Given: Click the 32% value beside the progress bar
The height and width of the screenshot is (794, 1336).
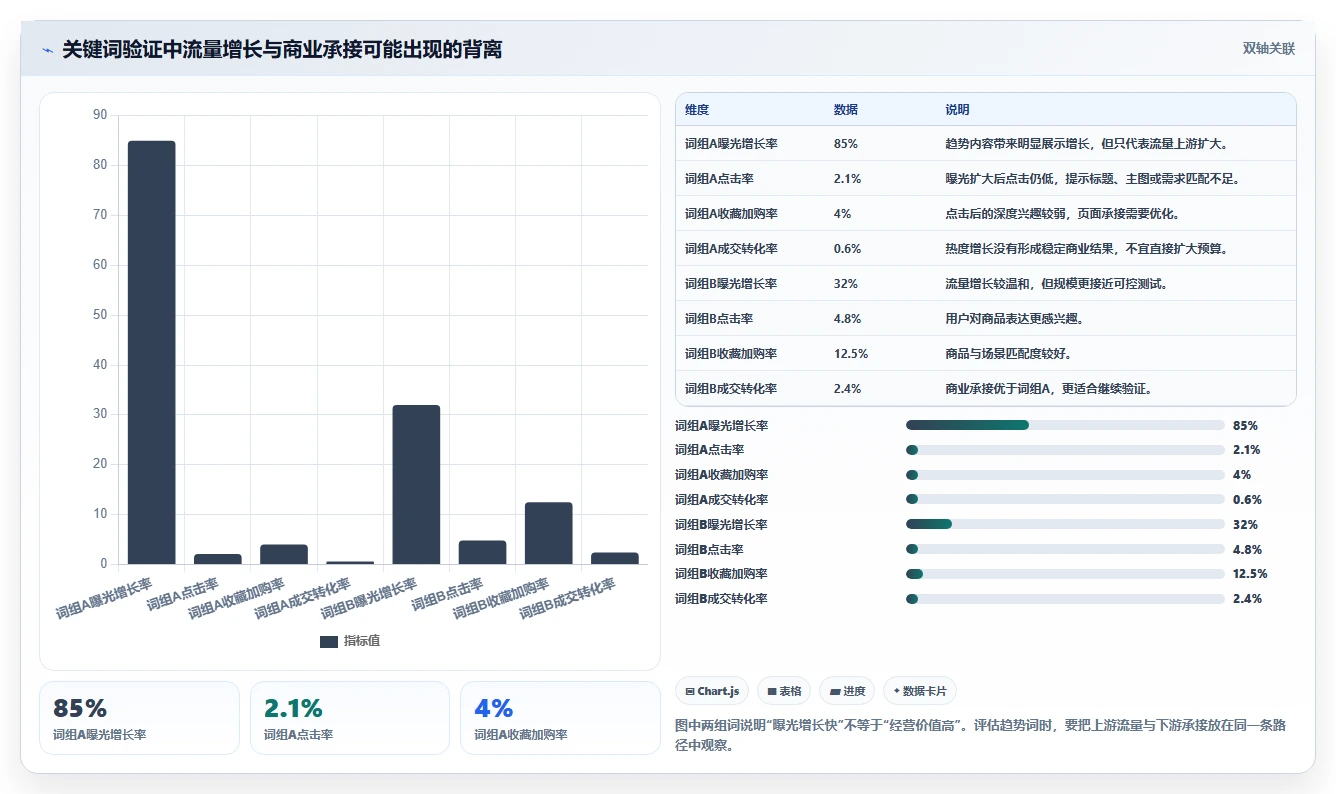Looking at the screenshot, I should pos(1245,524).
